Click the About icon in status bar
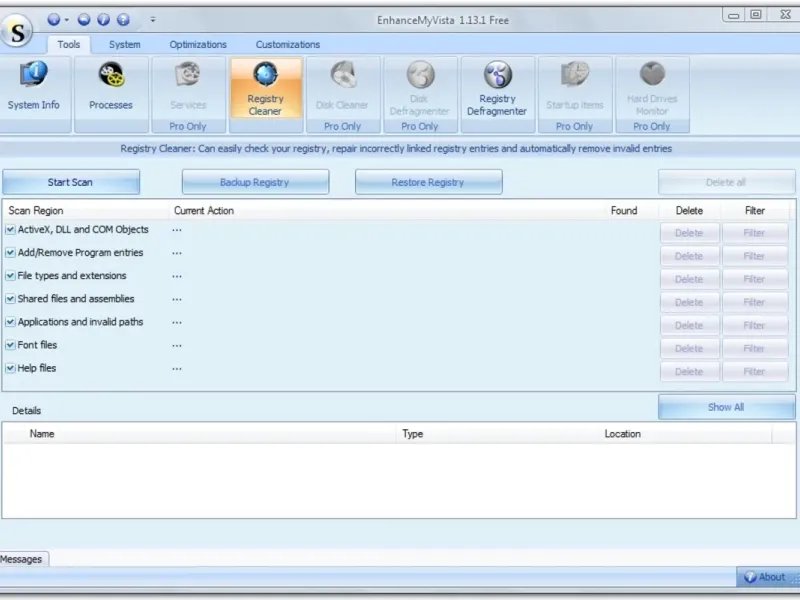Viewport: 800px width, 600px height. [750, 577]
